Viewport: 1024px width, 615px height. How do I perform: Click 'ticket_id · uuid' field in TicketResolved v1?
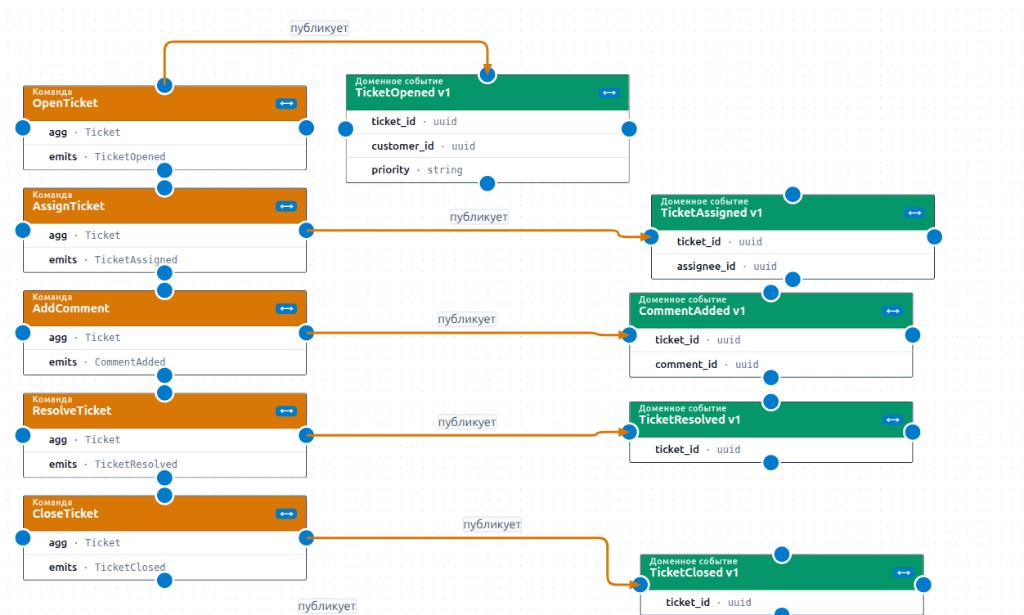pyautogui.click(x=771, y=449)
